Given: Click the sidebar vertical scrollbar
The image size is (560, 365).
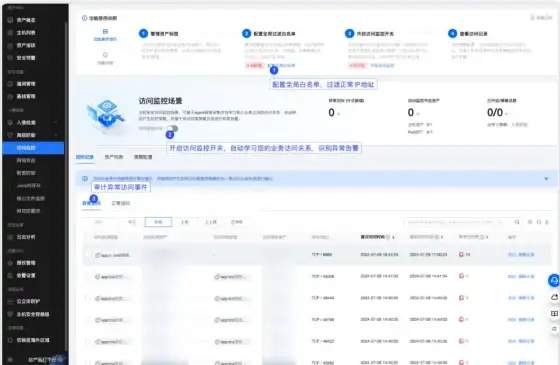Looking at the screenshot, I should (x=66, y=186).
